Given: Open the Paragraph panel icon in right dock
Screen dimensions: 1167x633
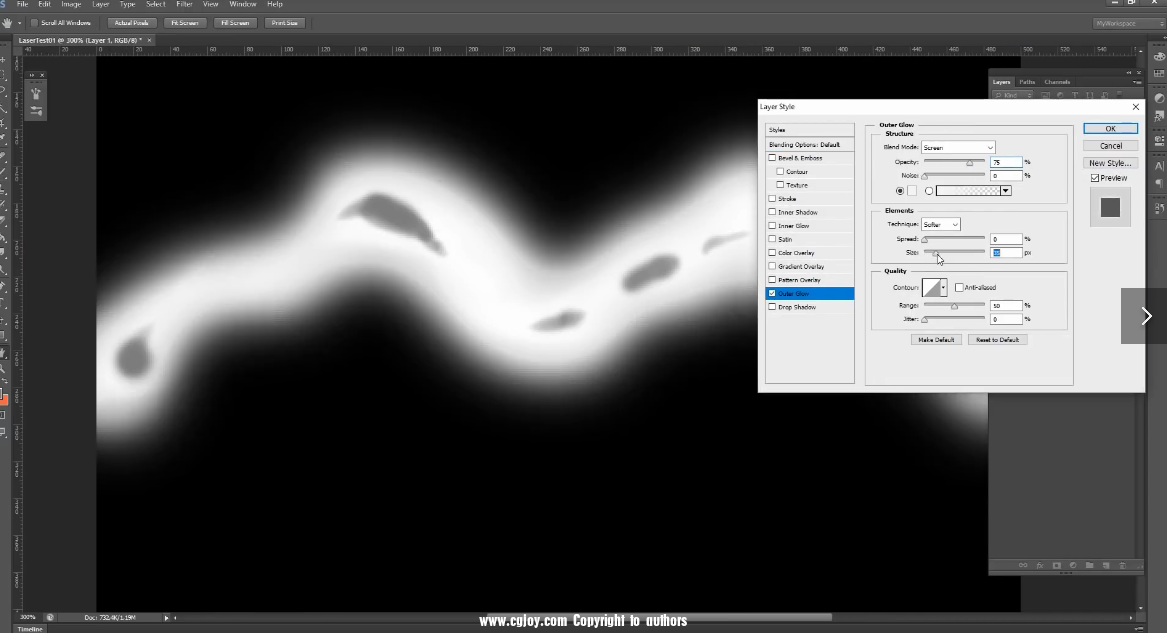Looking at the screenshot, I should pos(1159,183).
